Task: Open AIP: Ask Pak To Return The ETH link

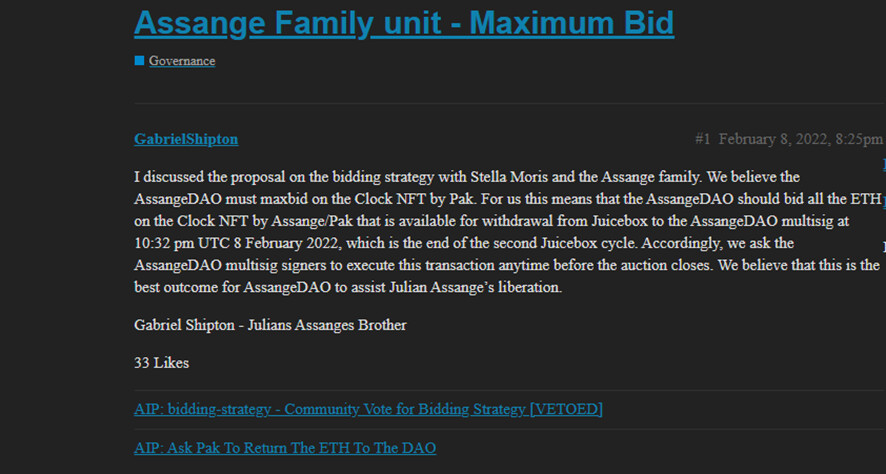Action: tap(285, 448)
